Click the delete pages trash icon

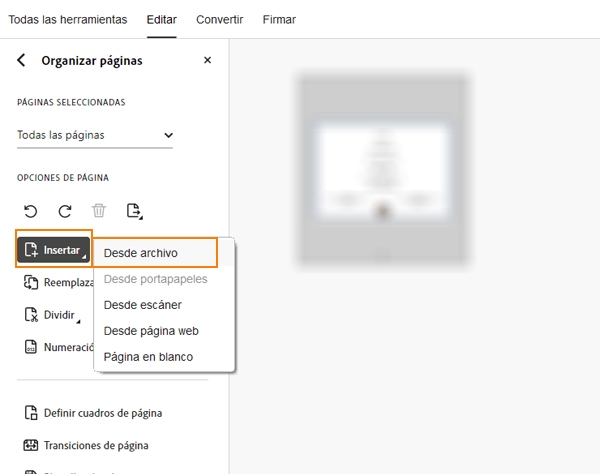tap(99, 211)
